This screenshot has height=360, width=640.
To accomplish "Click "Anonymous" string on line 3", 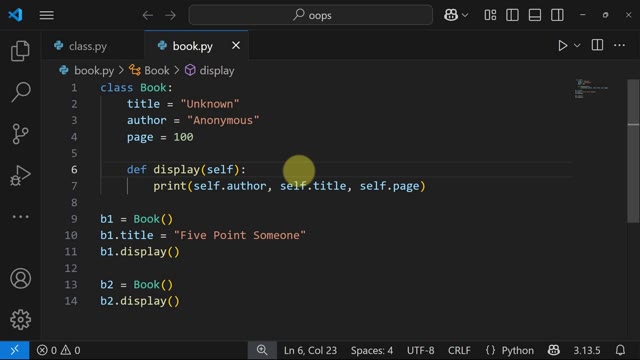I will pos(223,120).
